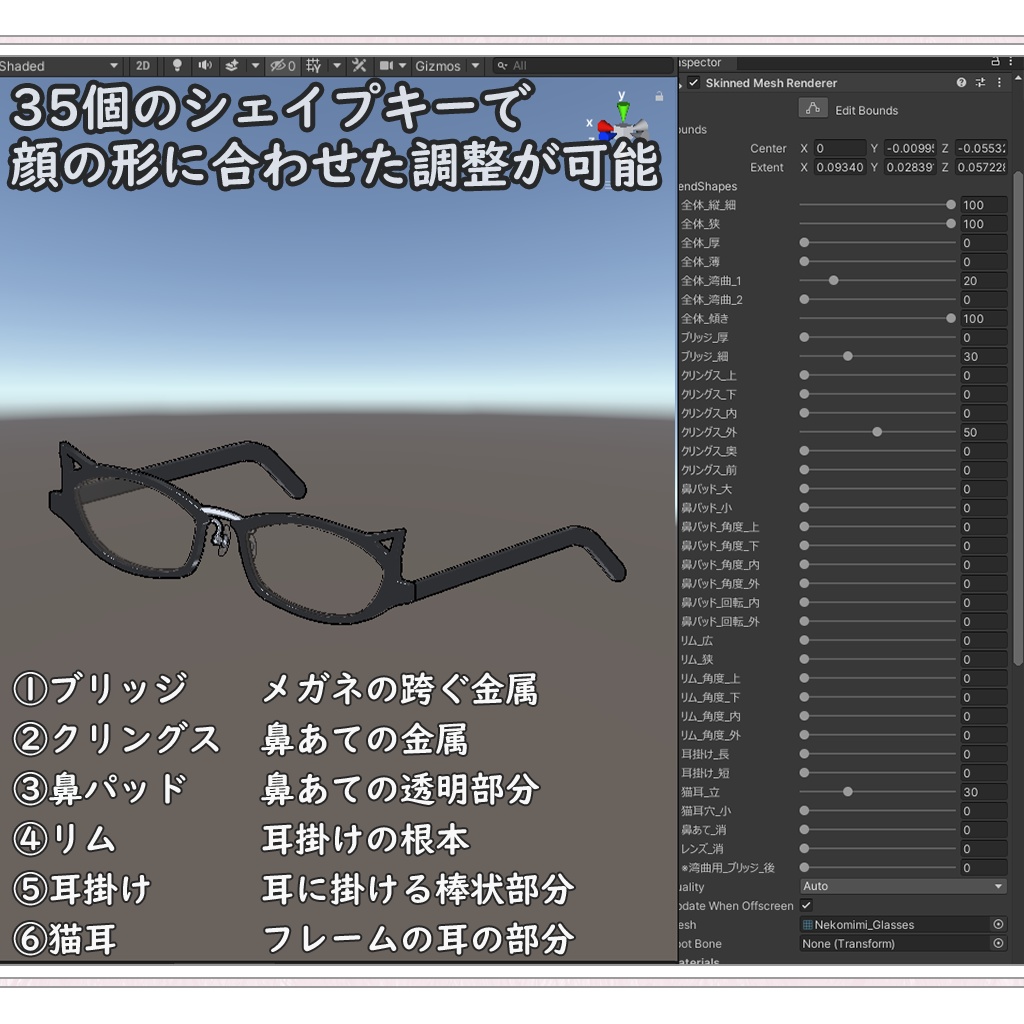Click the Center X input field

point(838,148)
